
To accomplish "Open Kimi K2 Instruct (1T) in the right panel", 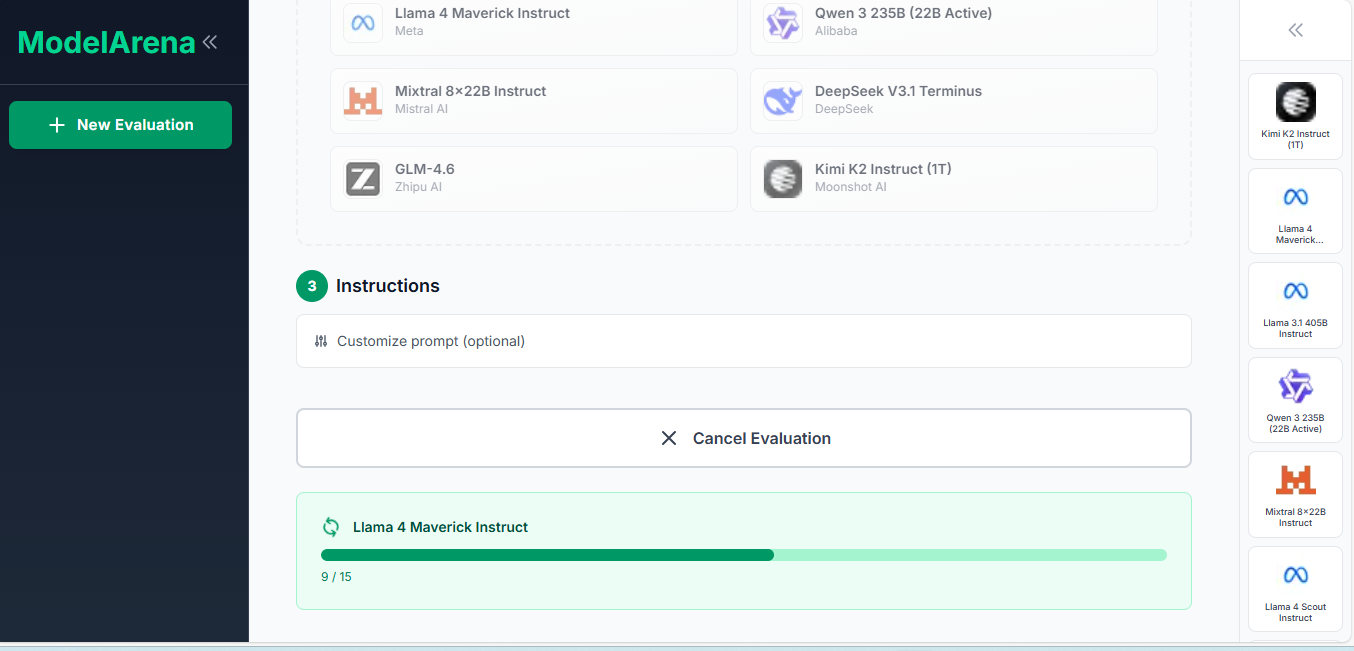I will [1296, 116].
